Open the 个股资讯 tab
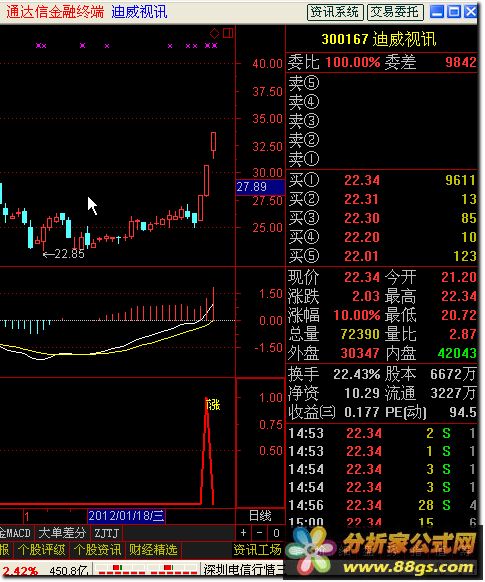The image size is (485, 582). pyautogui.click(x=97, y=550)
